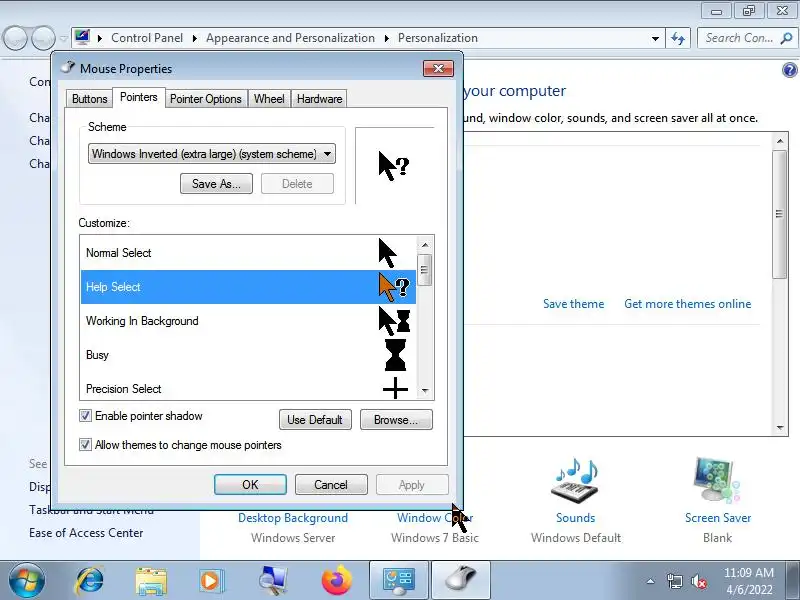Screen dimensions: 800x600
Task: Click the Precision Select crosshair icon
Action: tap(395, 389)
